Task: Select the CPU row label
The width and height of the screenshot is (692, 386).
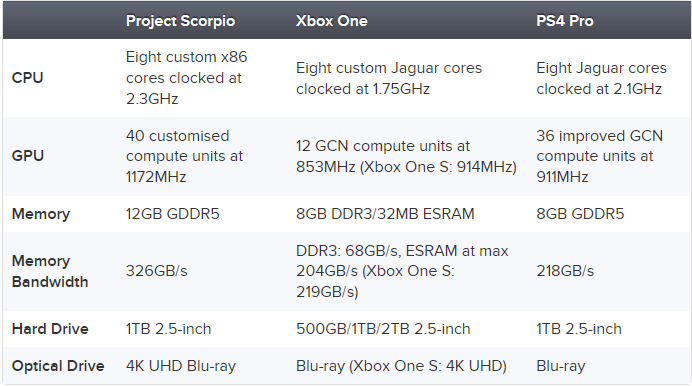Action: coord(27,78)
